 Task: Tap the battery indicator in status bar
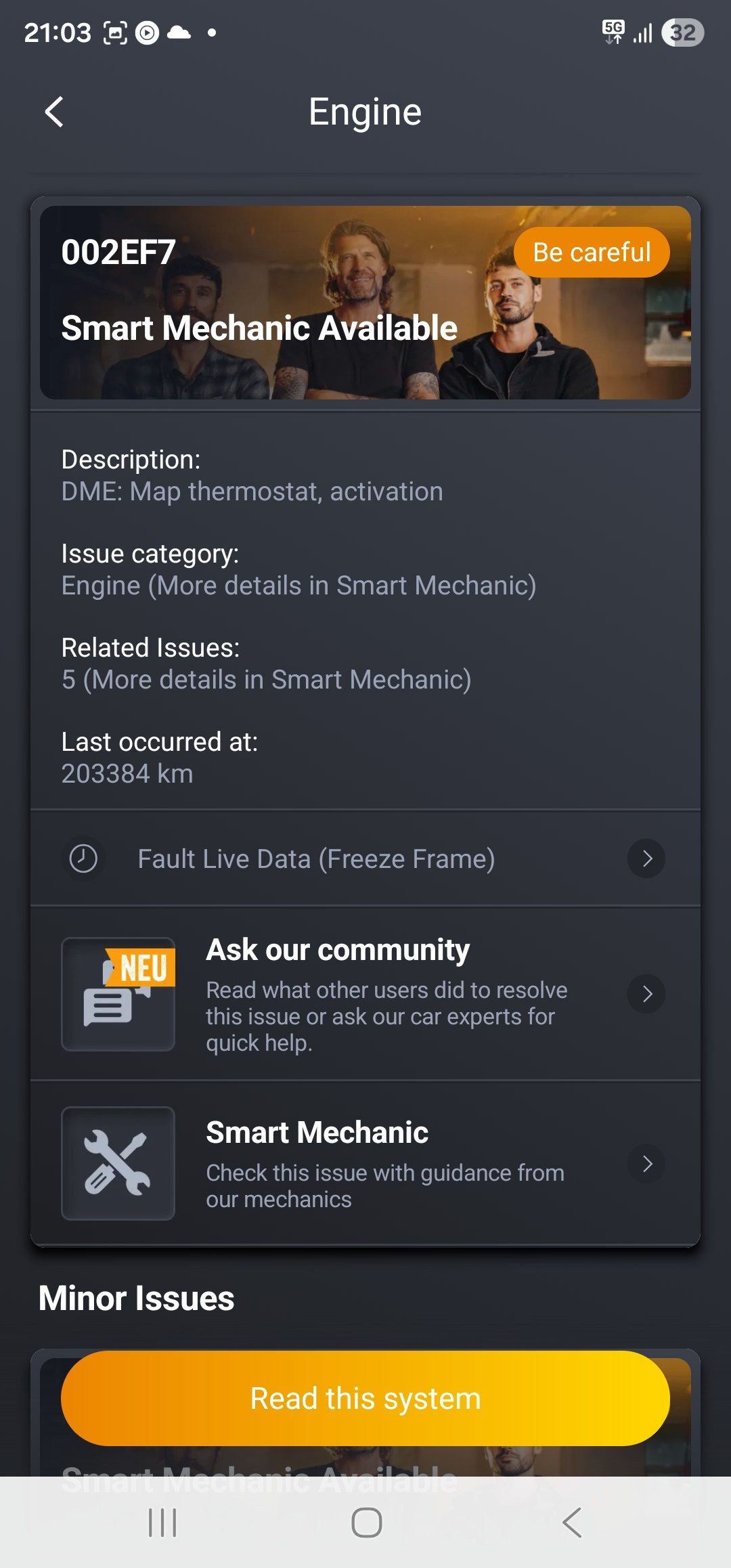pos(682,32)
